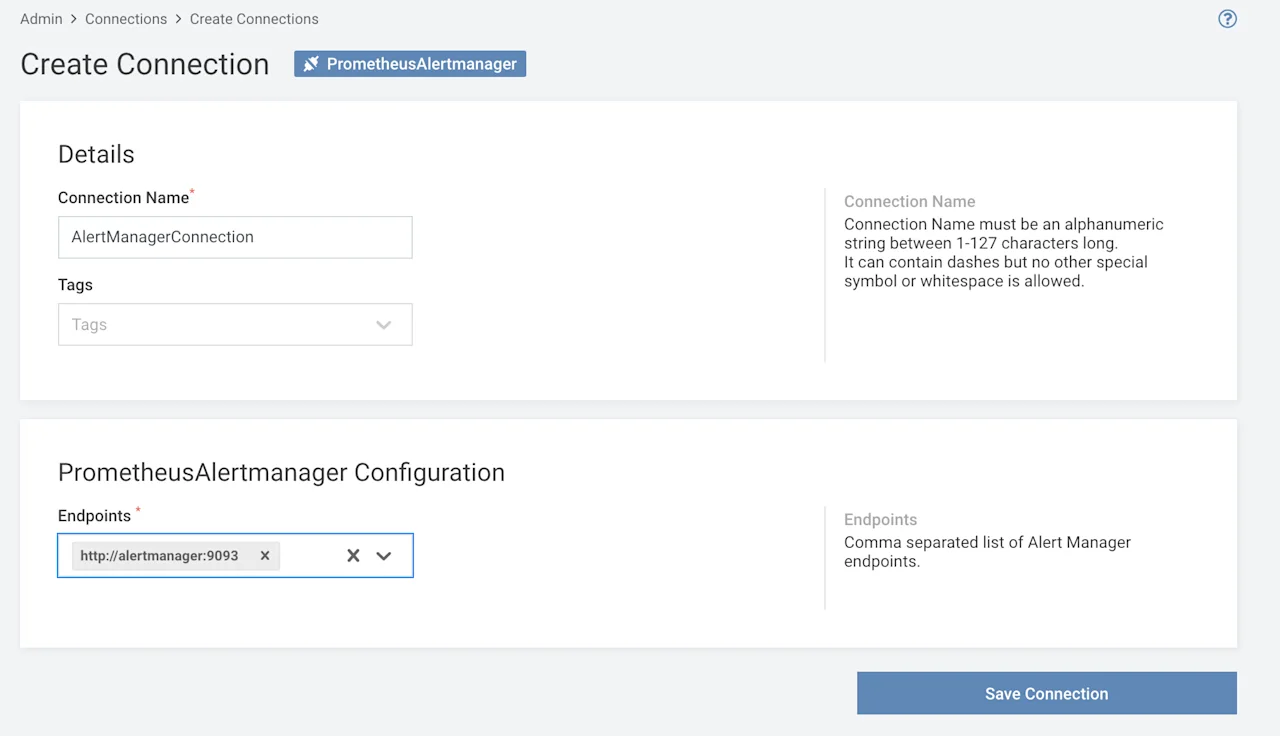Viewport: 1280px width, 736px height.
Task: Click the Endpoints helper text heading
Action: pos(880,519)
